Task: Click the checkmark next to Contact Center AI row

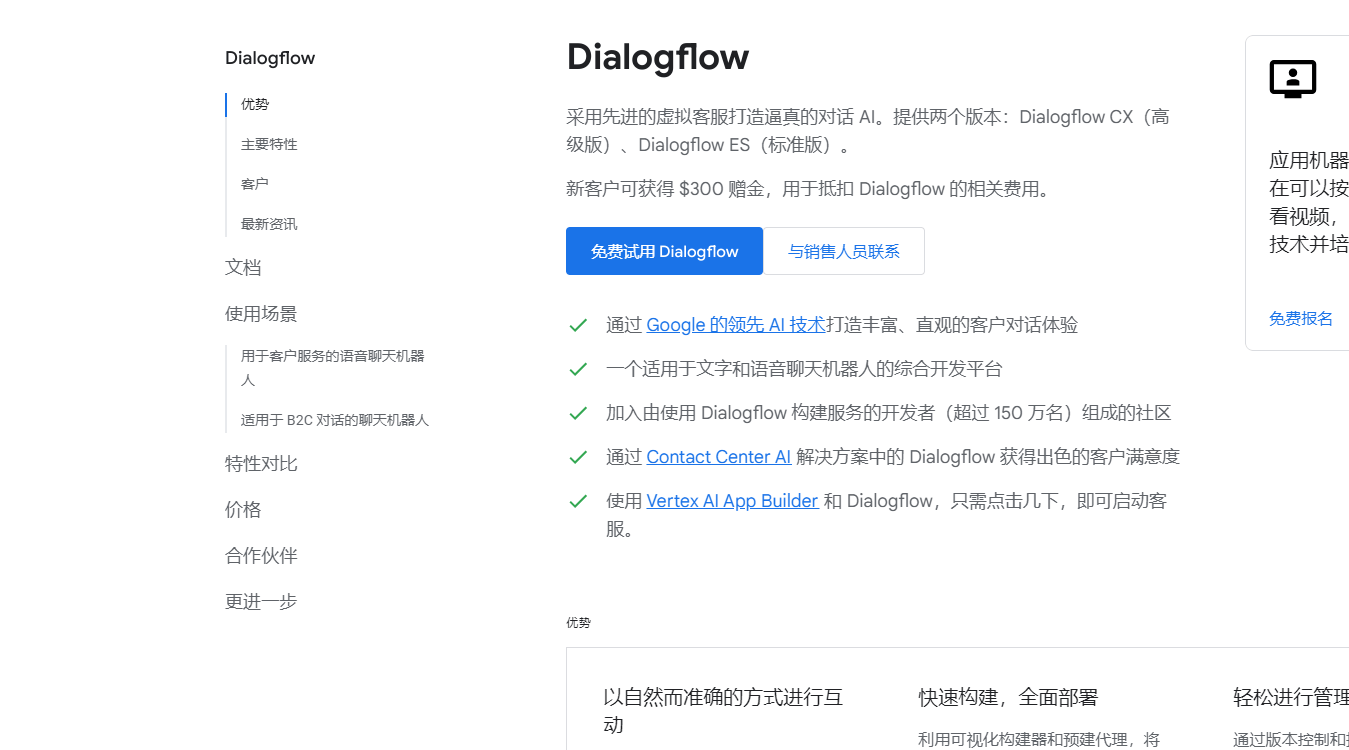Action: 578,456
